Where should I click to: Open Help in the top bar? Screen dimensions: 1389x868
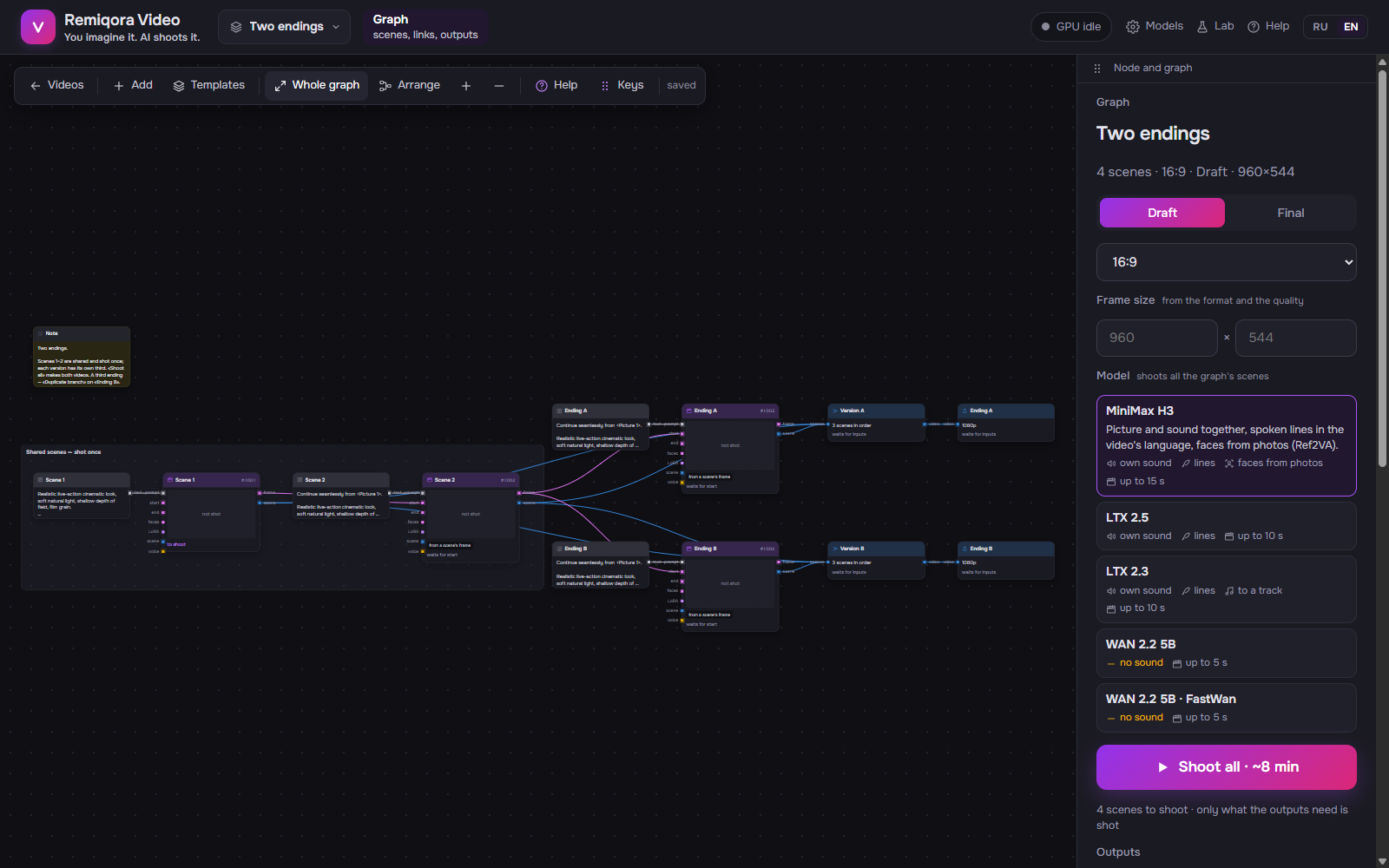click(1268, 27)
